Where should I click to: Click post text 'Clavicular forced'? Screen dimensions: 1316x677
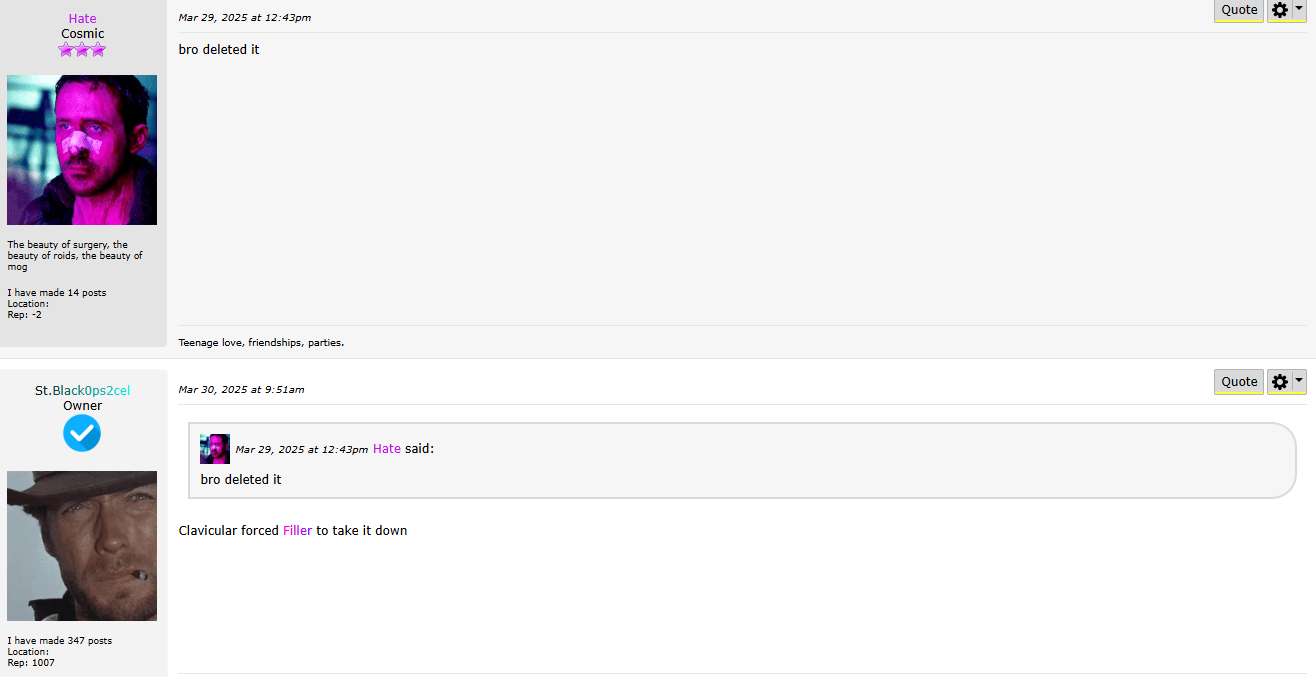(x=229, y=531)
